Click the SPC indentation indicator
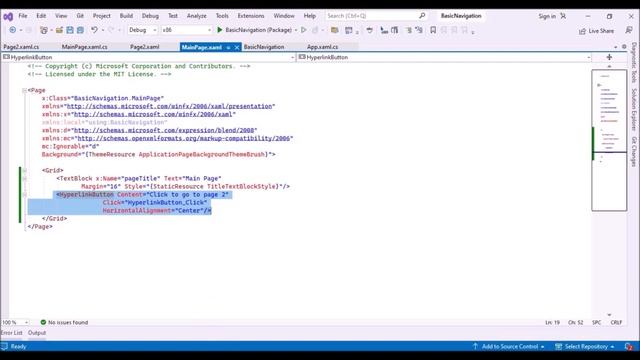The image size is (640, 360). (596, 322)
